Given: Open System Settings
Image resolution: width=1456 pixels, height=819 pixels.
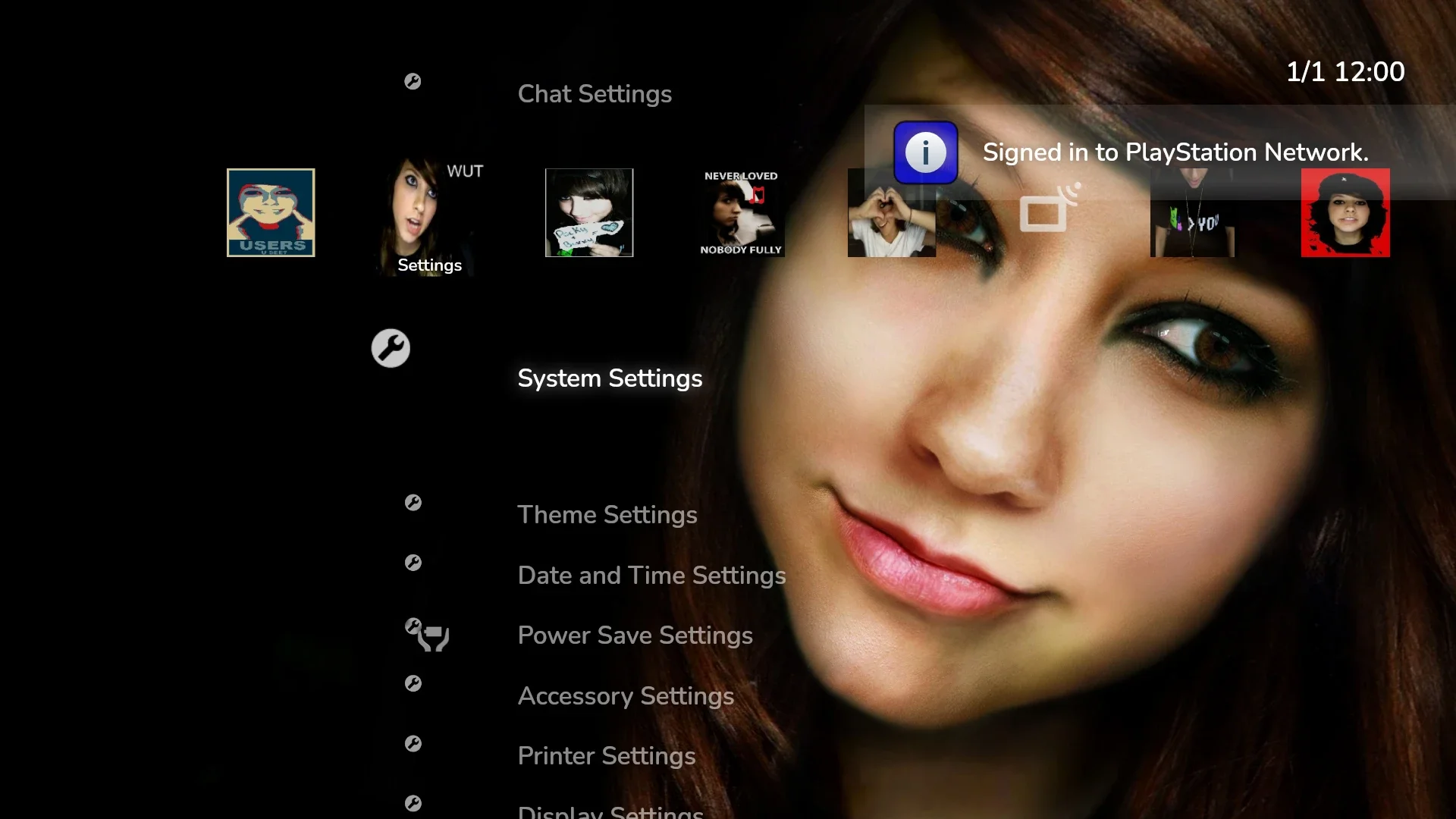Looking at the screenshot, I should click(610, 378).
